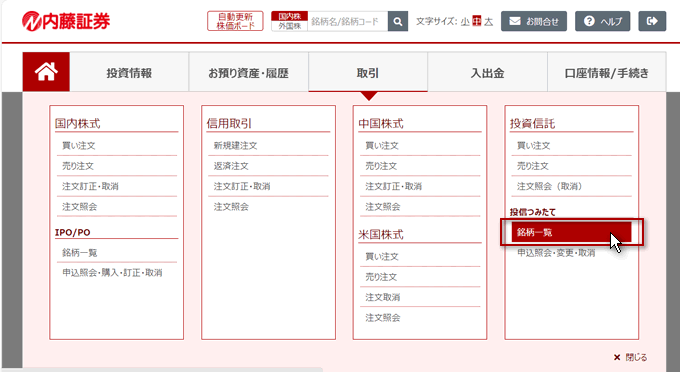Screen dimensions: 680x372
Task: Click the search magnifier button
Action: click(x=398, y=21)
